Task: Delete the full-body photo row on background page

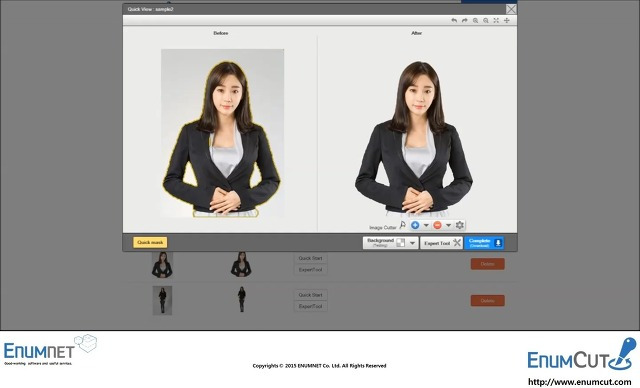Action: point(487,301)
